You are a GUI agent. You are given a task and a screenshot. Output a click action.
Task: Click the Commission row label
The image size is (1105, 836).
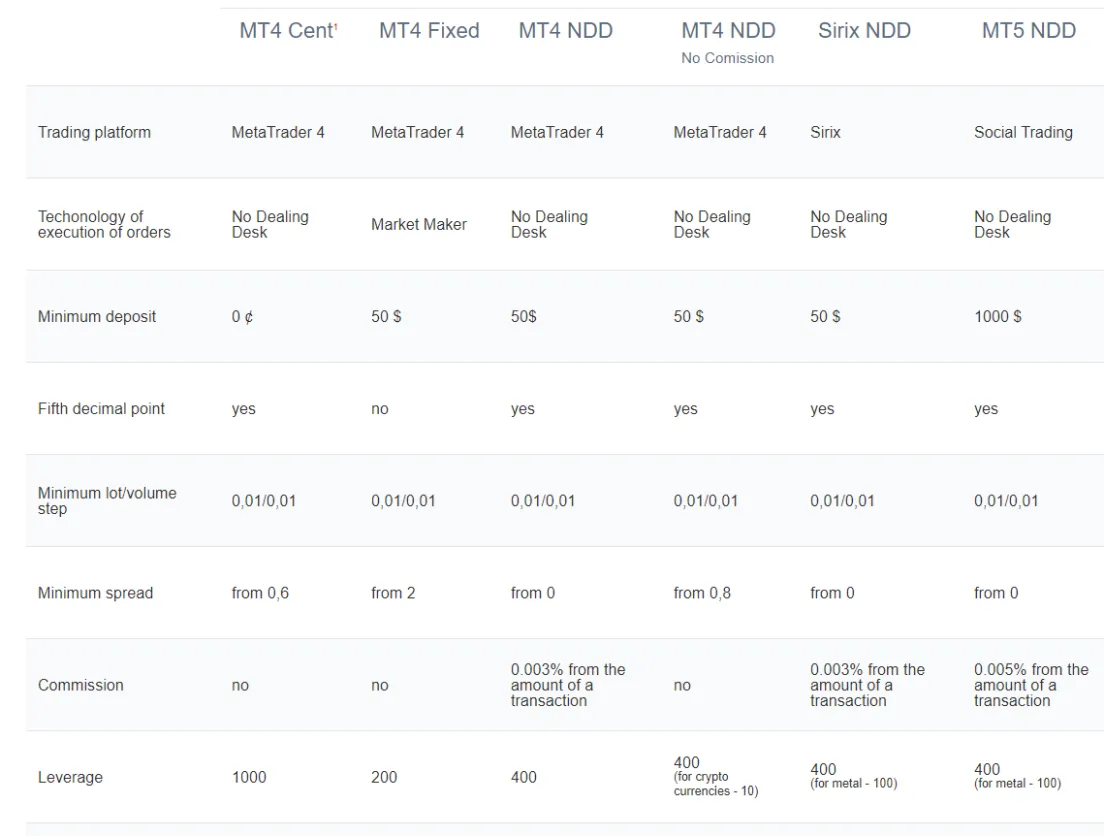pos(80,686)
